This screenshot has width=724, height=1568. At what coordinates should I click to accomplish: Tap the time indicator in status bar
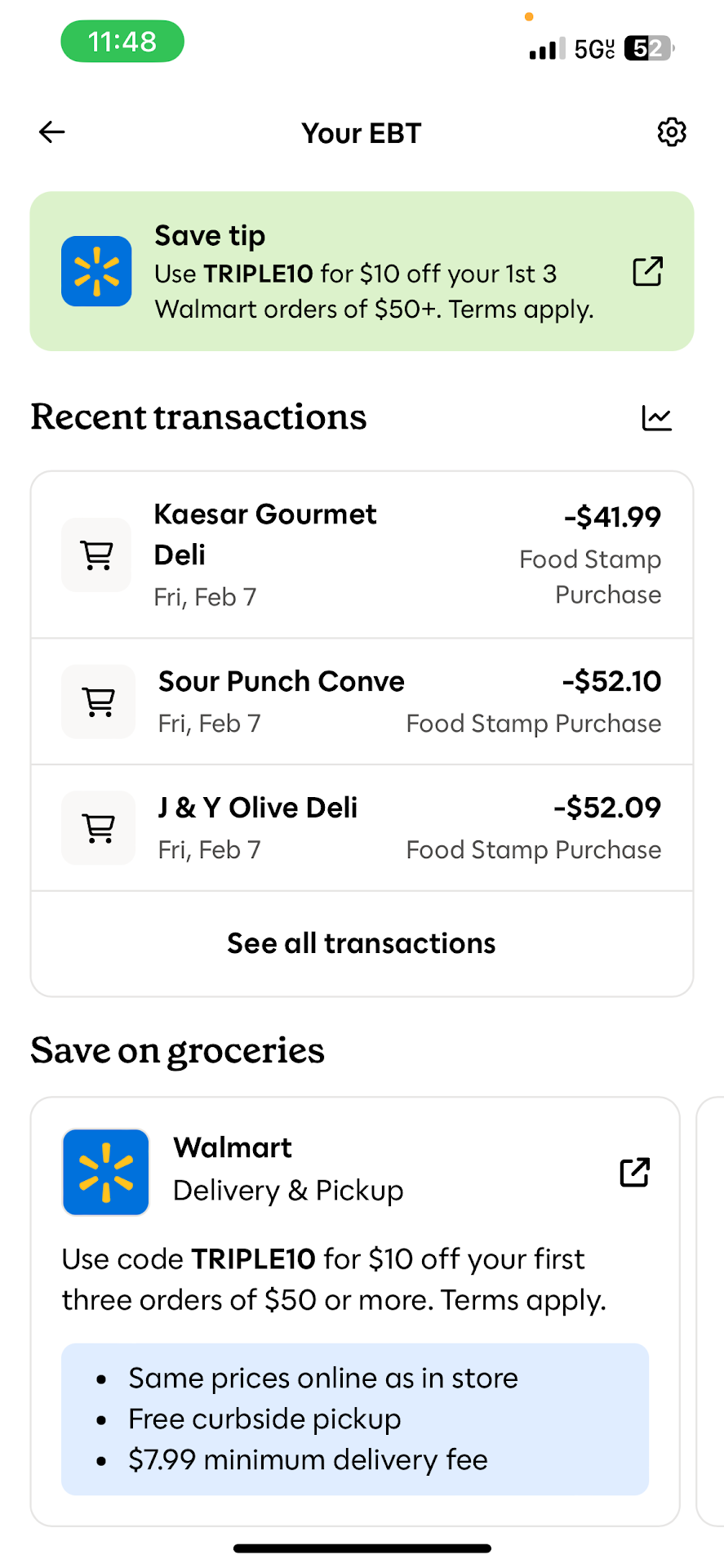(x=122, y=42)
